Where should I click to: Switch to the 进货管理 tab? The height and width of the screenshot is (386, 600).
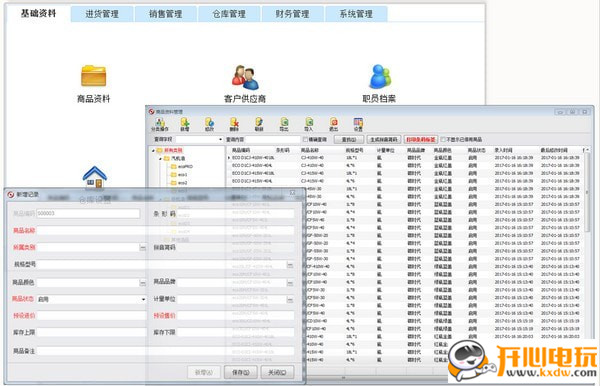pyautogui.click(x=102, y=14)
